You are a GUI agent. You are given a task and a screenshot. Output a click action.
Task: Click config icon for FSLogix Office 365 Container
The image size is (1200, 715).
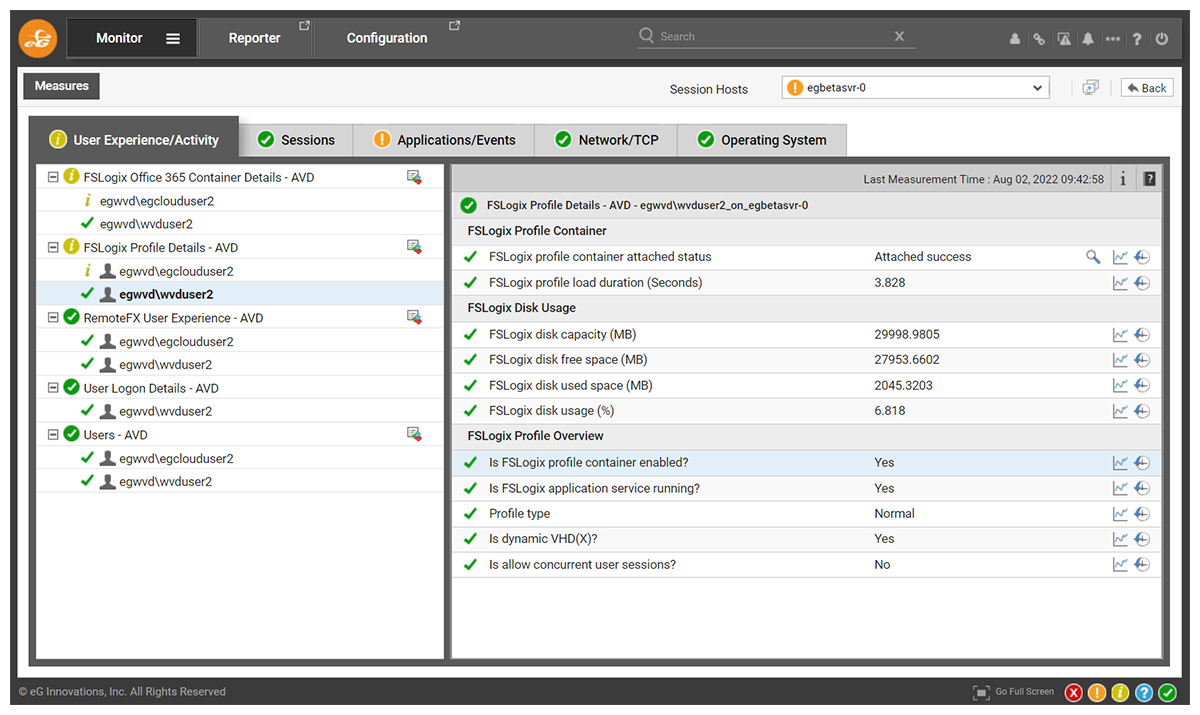(x=414, y=177)
